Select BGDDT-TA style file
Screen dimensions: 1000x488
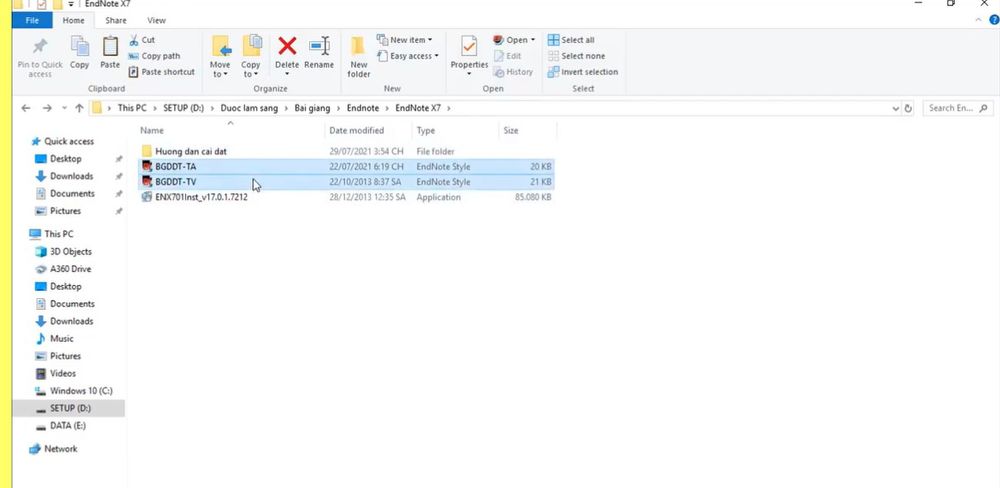(346, 166)
